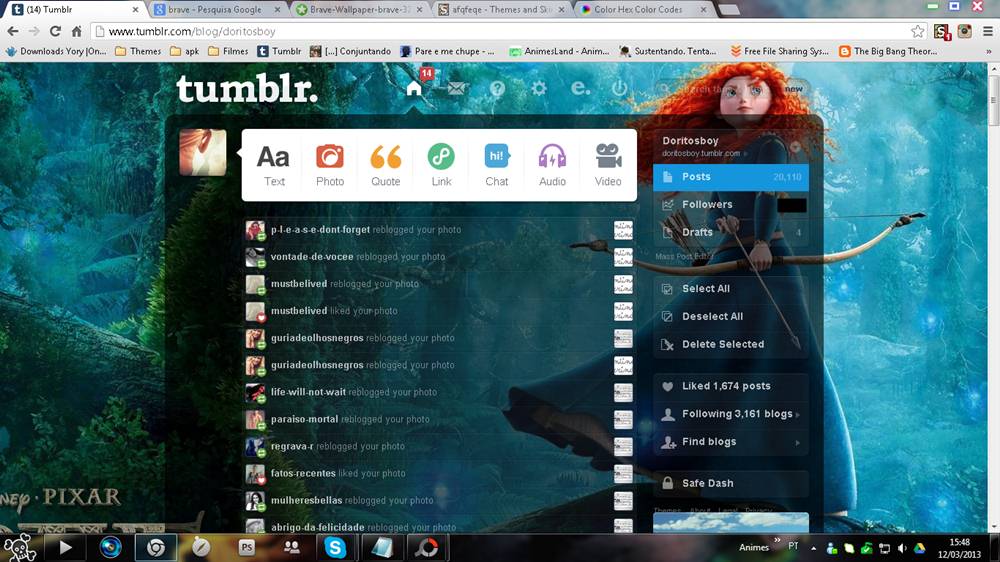The width and height of the screenshot is (1000, 562).
Task: Open the Posts sidebar item
Action: [x=731, y=177]
